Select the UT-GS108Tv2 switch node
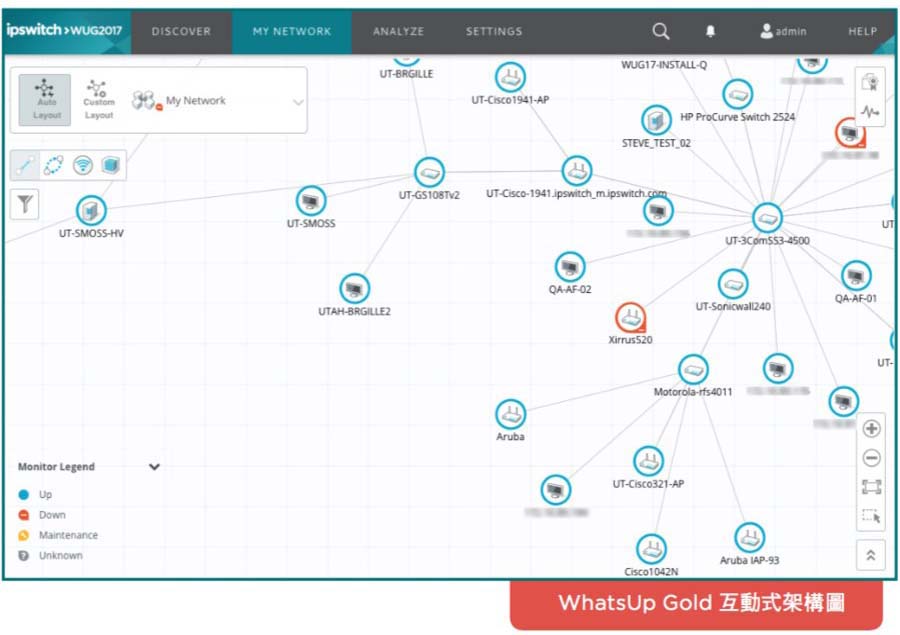Image resolution: width=900 pixels, height=635 pixels. [x=429, y=172]
